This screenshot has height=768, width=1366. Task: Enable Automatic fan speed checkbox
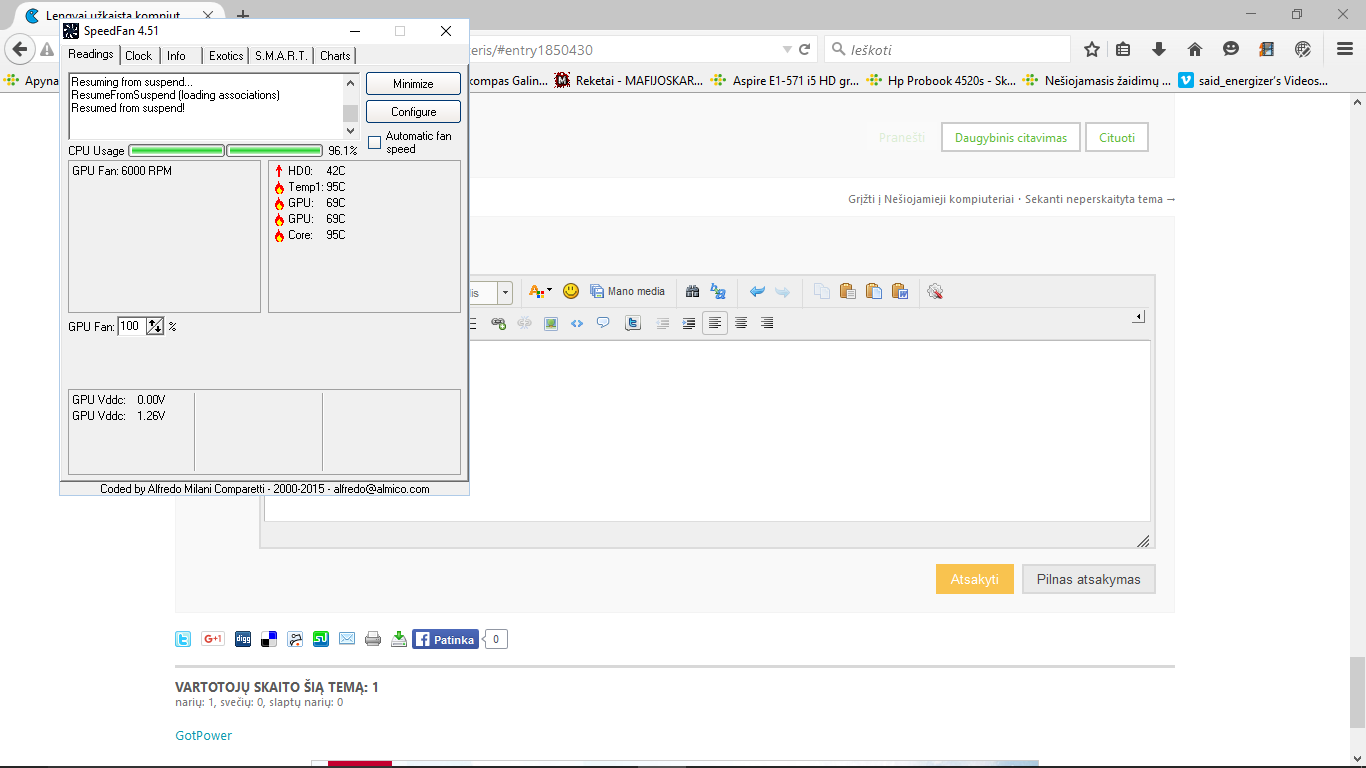point(375,142)
